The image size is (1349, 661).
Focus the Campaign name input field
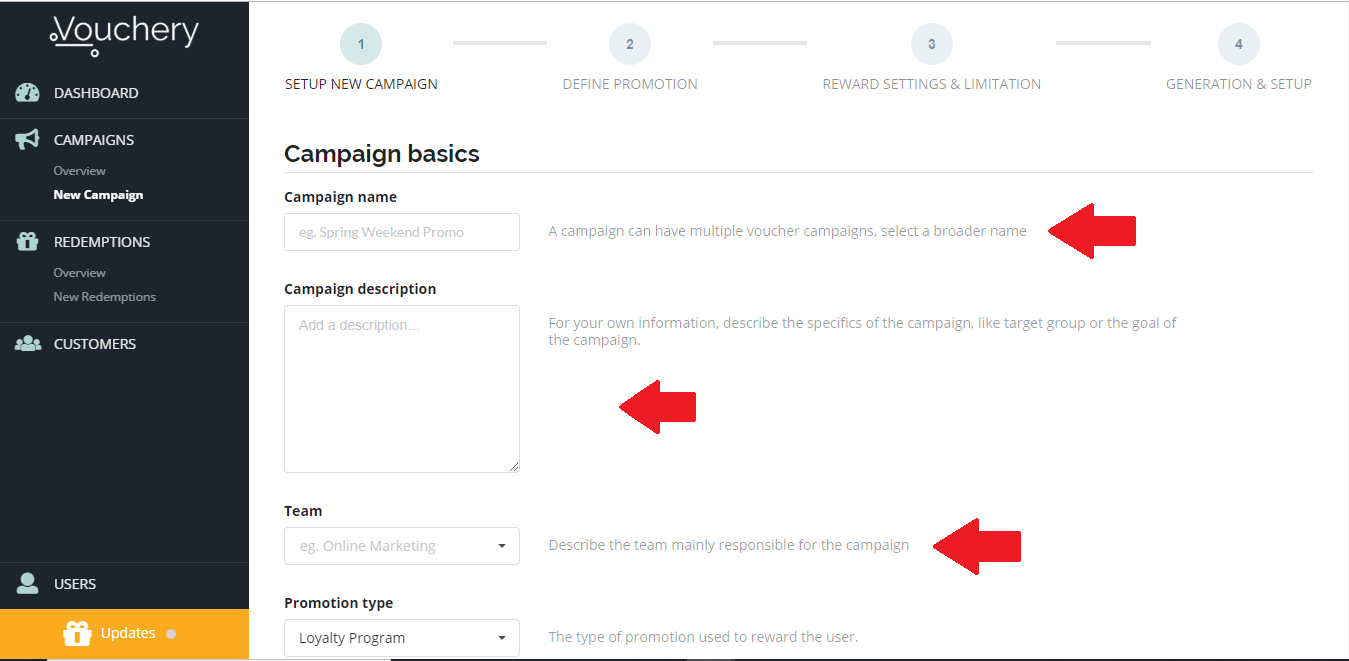[x=402, y=232]
